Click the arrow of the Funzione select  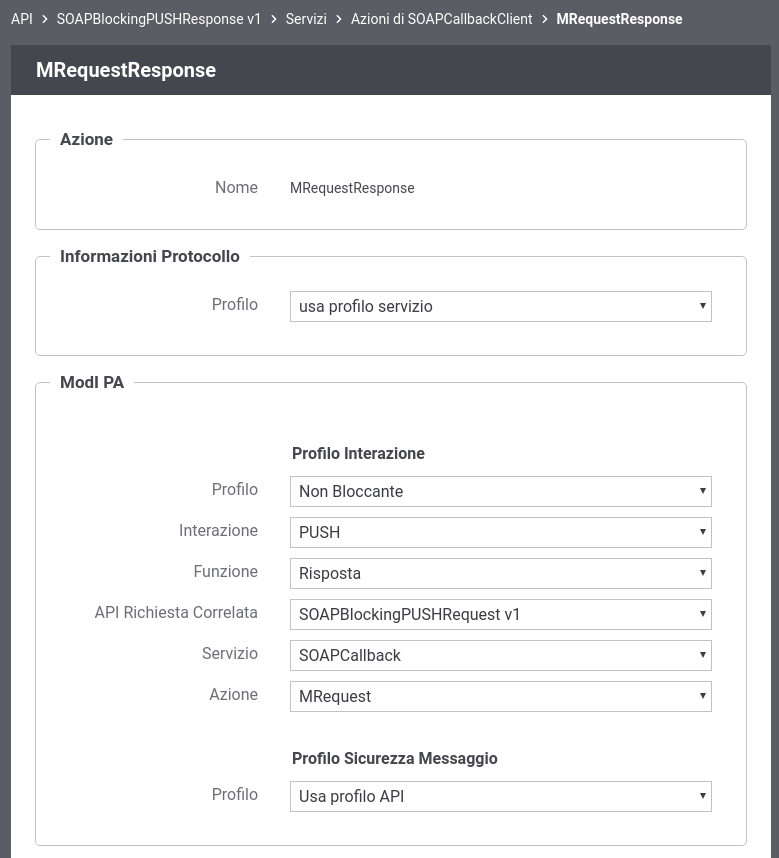click(x=702, y=573)
